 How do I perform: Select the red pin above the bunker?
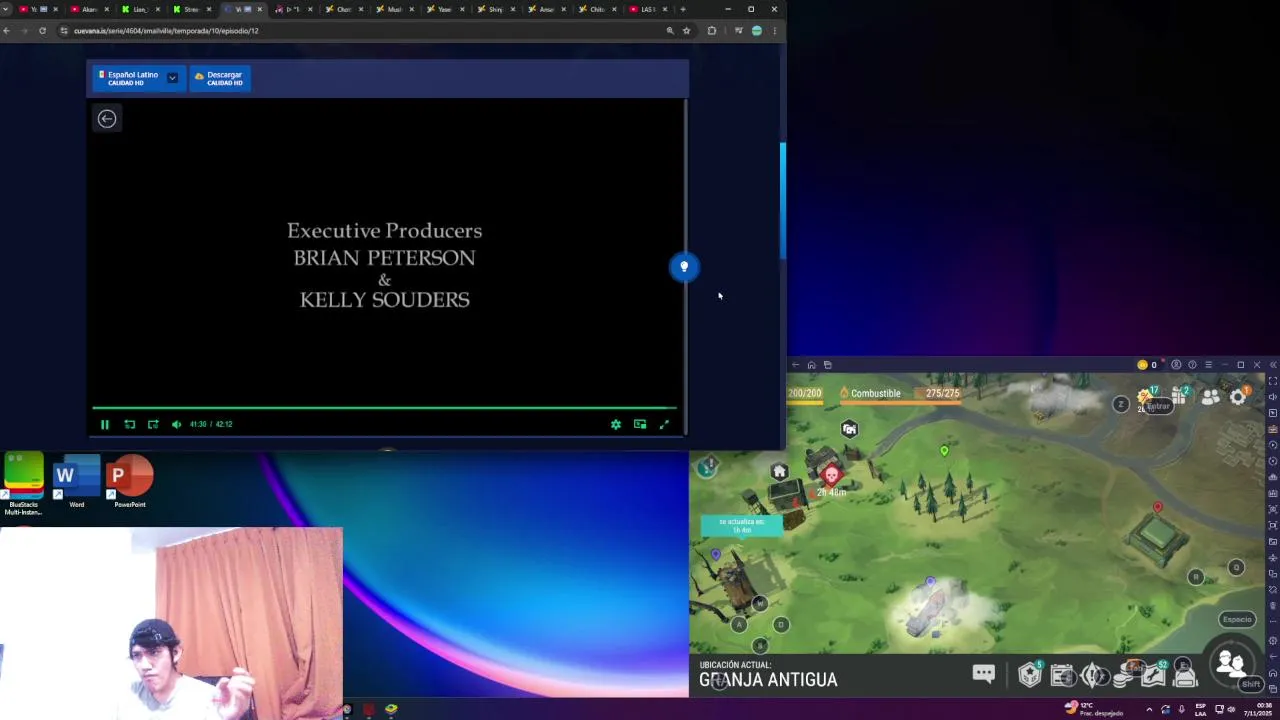coord(1158,508)
